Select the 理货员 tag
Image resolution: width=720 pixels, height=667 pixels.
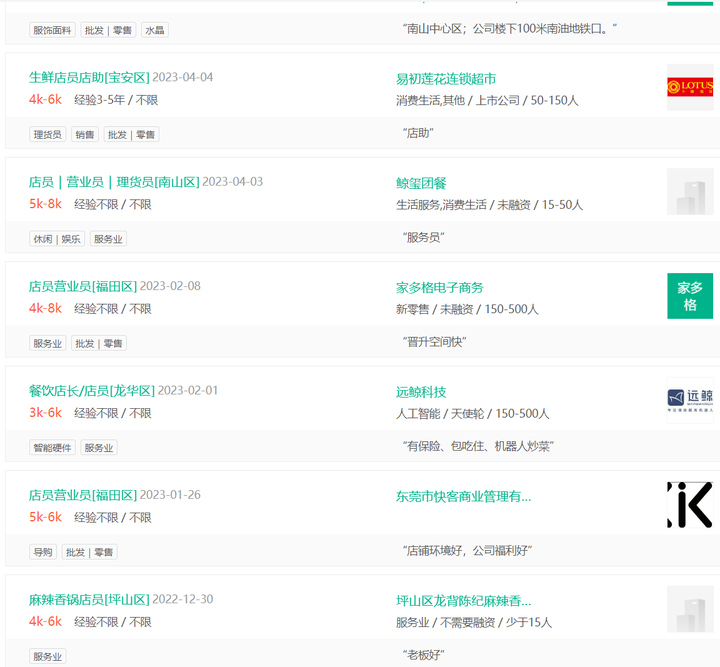tap(48, 135)
